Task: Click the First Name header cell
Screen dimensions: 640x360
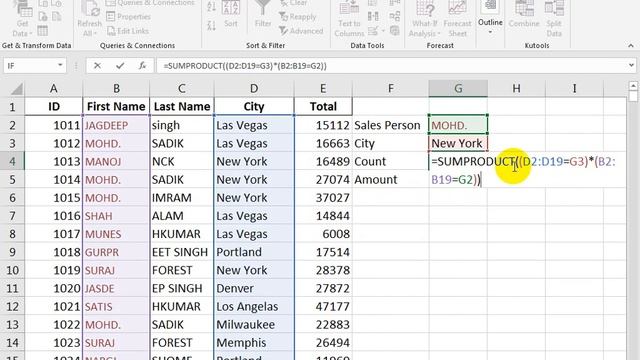Action: point(116,107)
